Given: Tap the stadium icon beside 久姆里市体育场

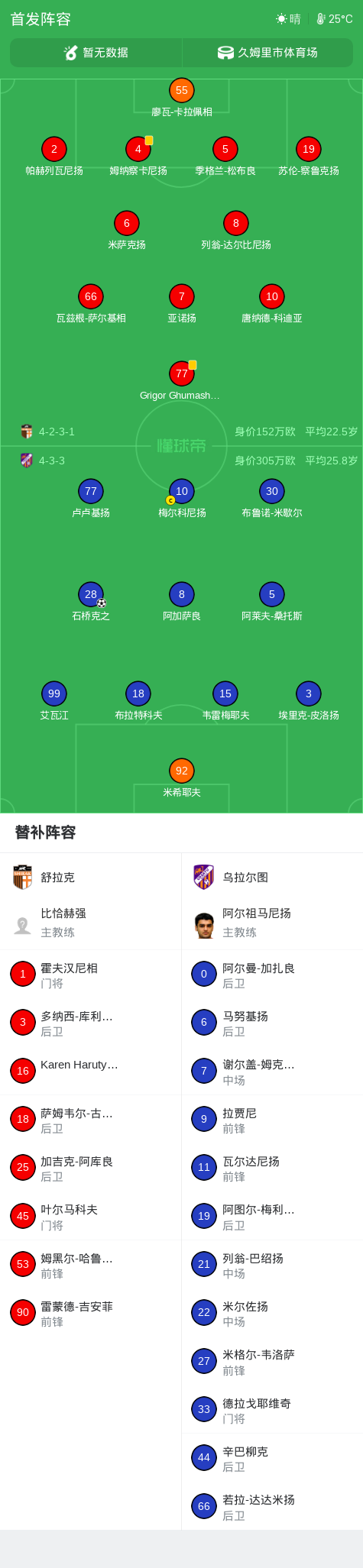Looking at the screenshot, I should pos(225,53).
